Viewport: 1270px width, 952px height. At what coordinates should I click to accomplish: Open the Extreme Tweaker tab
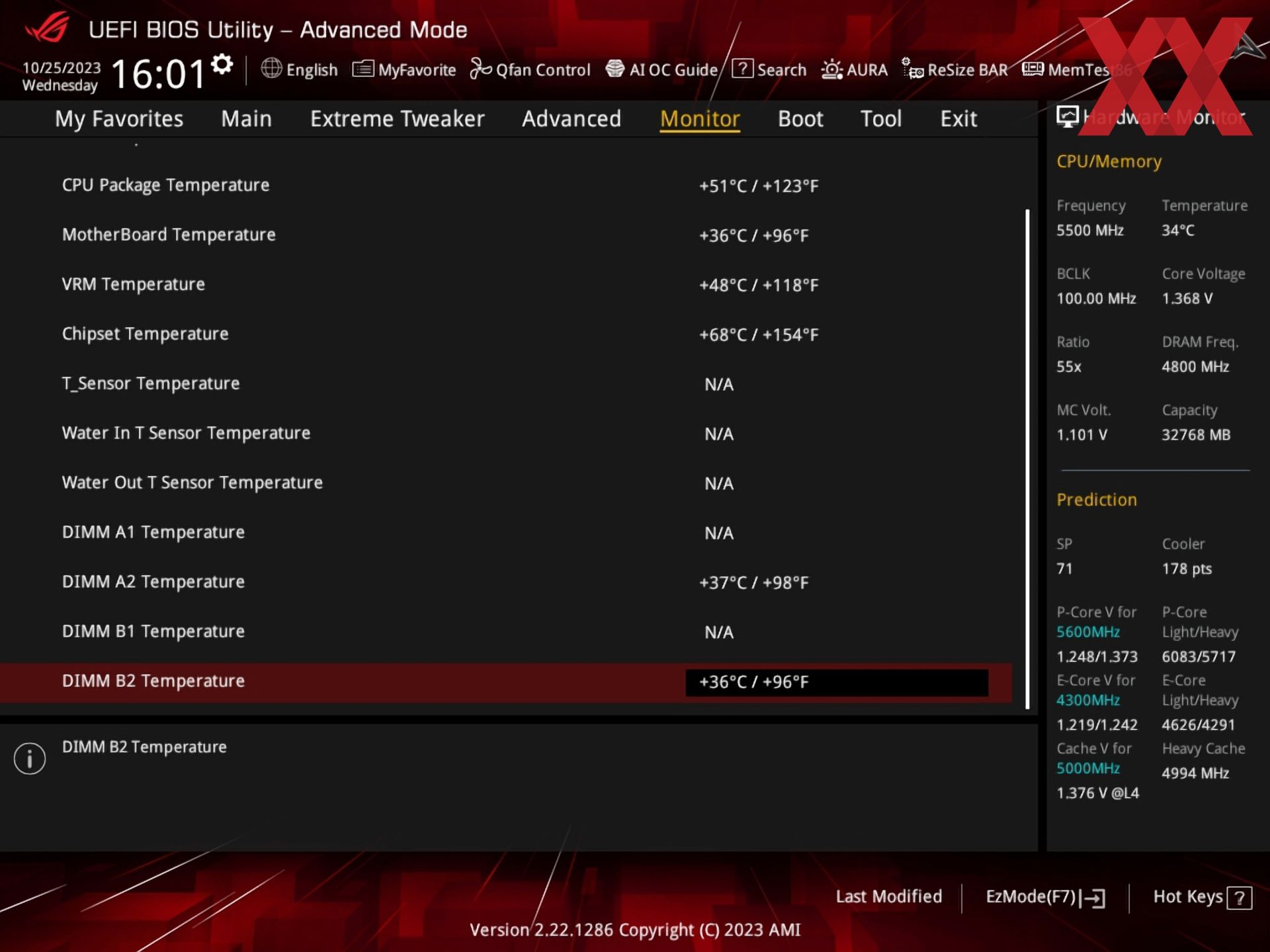pyautogui.click(x=397, y=119)
